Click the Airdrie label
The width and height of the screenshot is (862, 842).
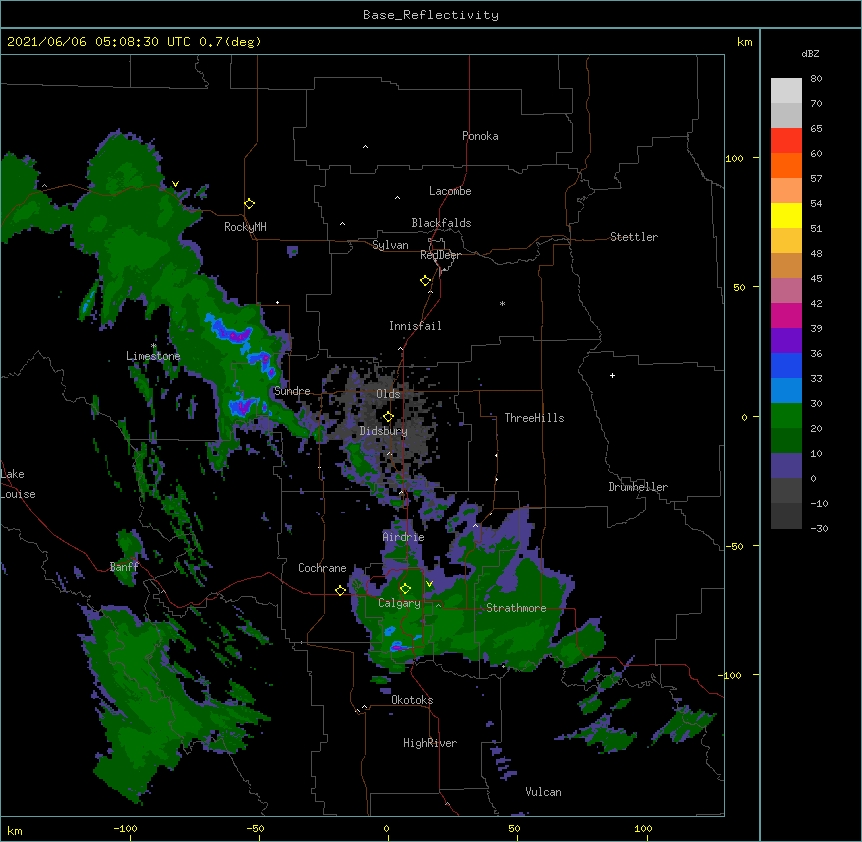404,537
